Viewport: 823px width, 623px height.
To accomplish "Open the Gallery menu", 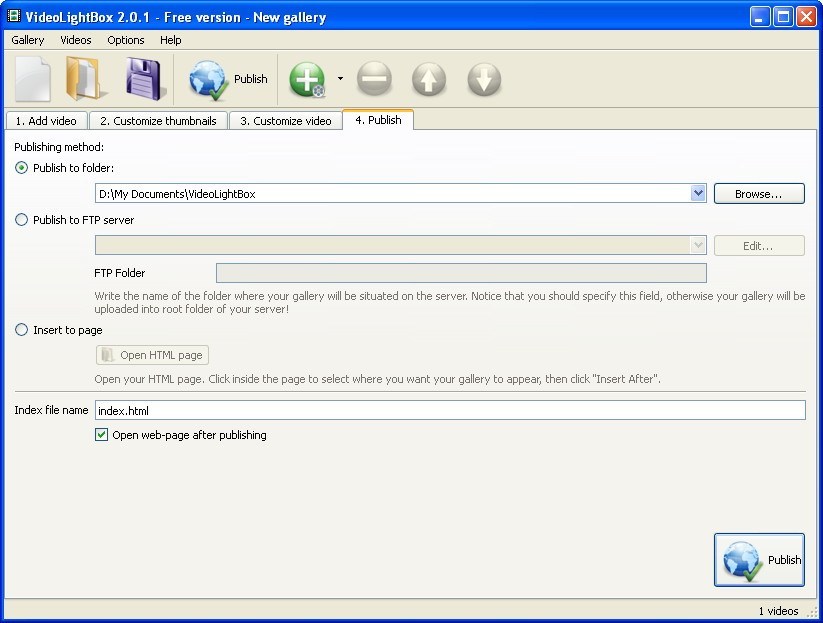I will [x=28, y=40].
